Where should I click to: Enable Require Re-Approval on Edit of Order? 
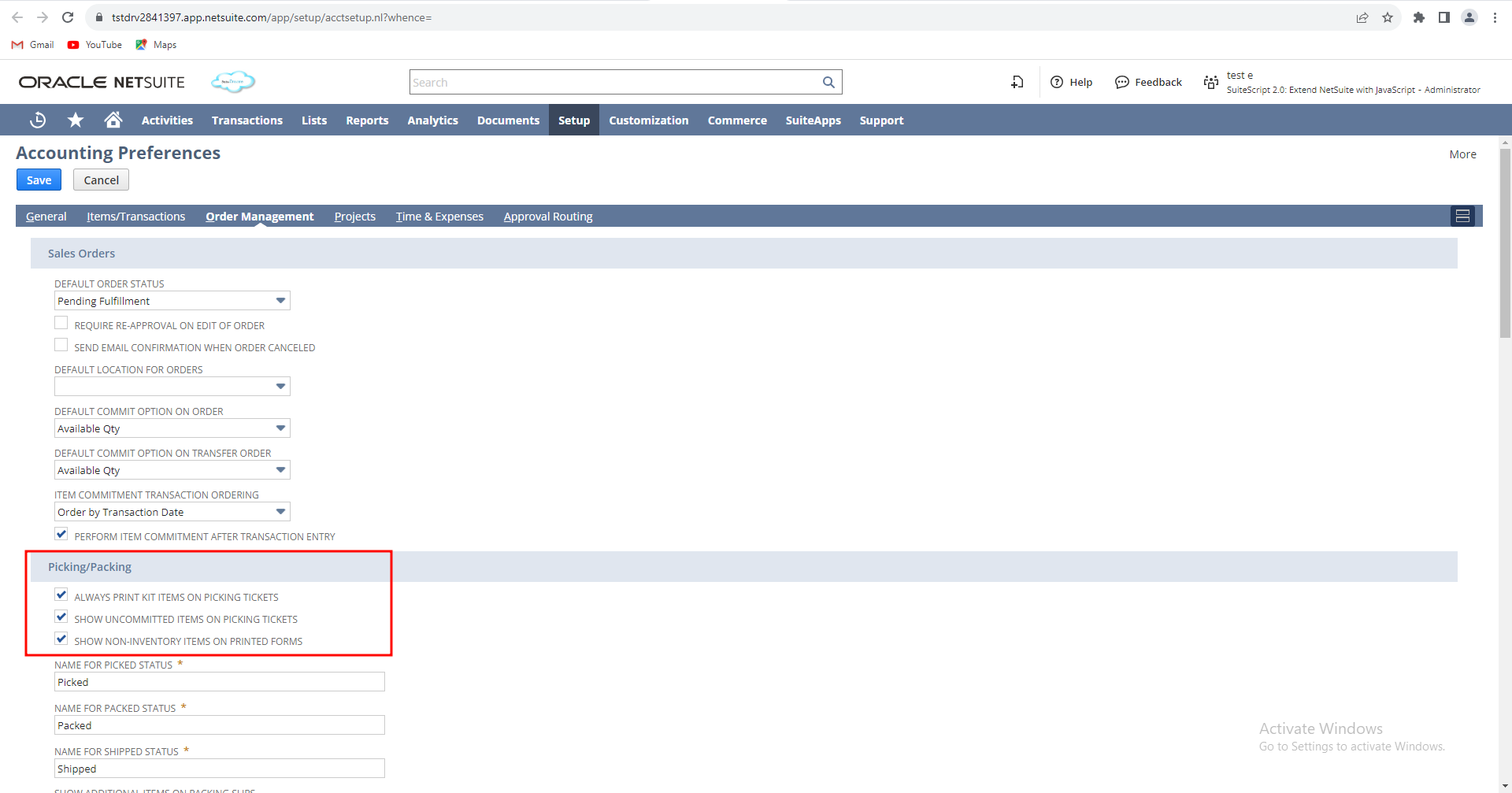pyautogui.click(x=61, y=324)
